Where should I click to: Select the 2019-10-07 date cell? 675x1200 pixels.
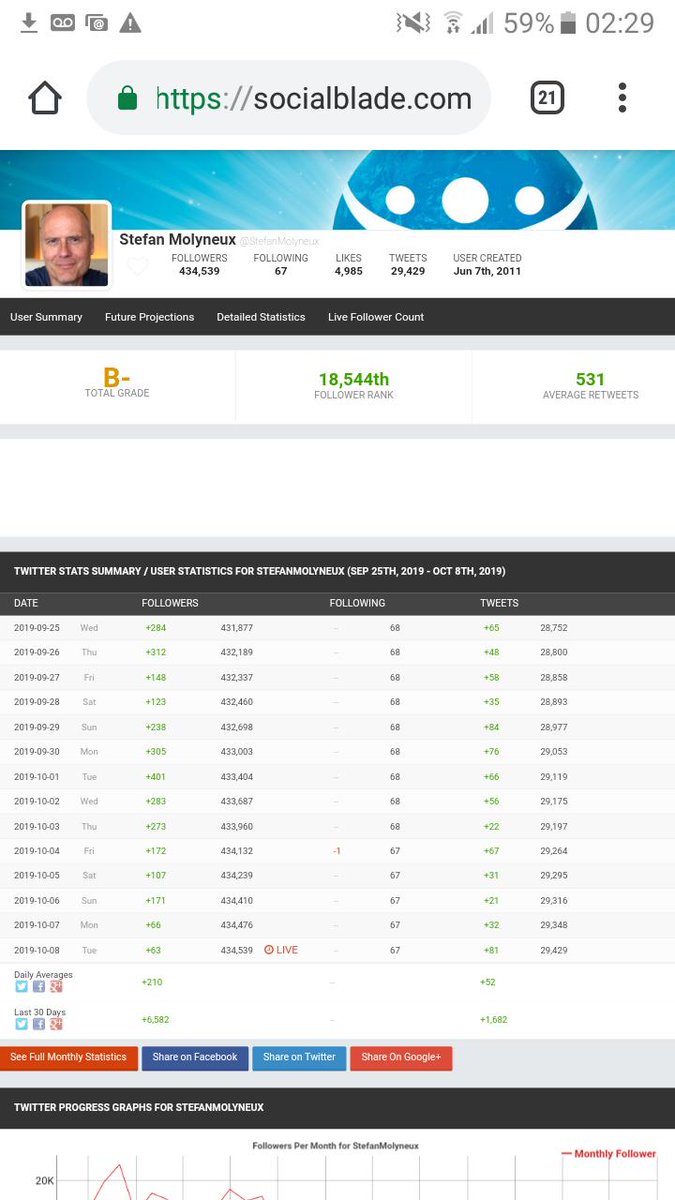pos(37,925)
